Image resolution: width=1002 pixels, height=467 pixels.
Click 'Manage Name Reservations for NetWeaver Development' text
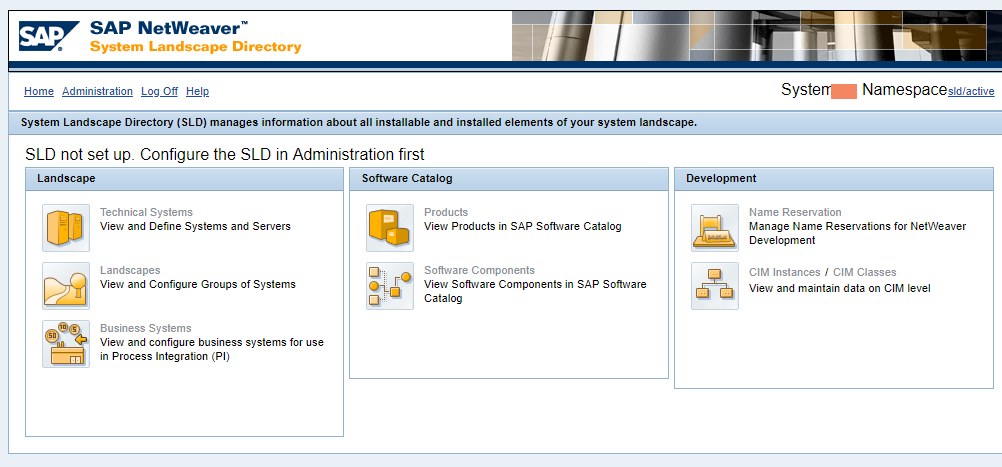point(858,233)
